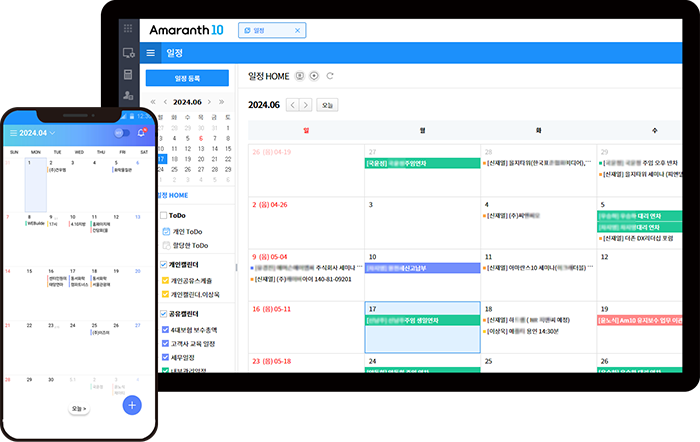The width and height of the screenshot is (700, 442).
Task: Select date 29 in mini calendar
Action: pos(228,169)
